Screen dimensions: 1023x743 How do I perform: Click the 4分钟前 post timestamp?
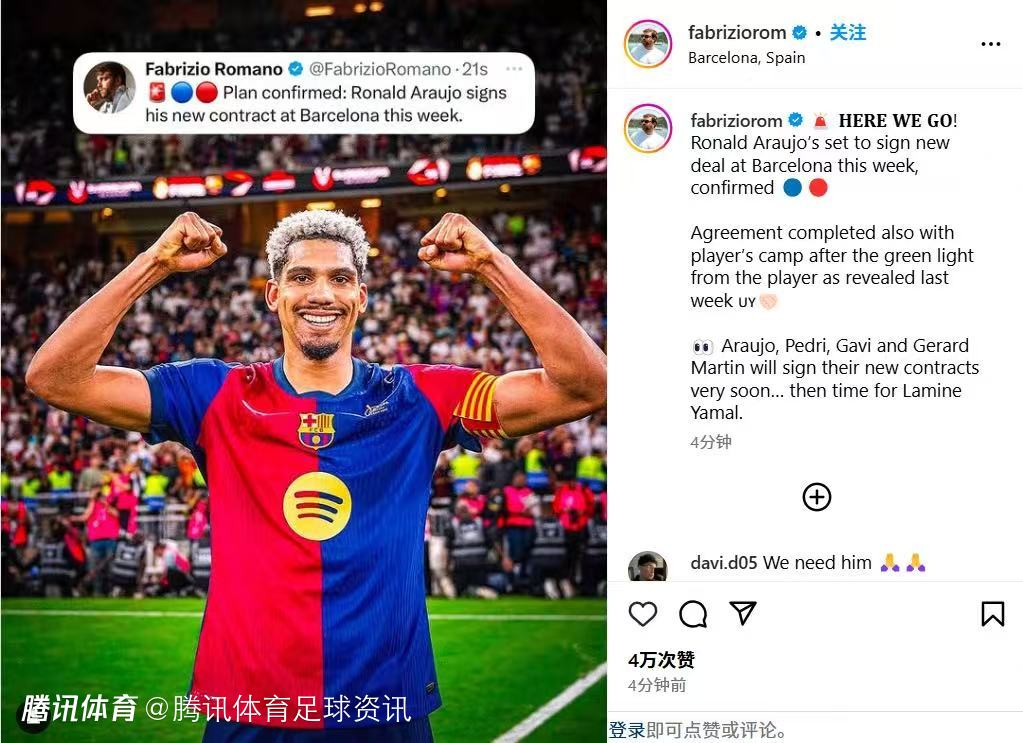[x=657, y=685]
